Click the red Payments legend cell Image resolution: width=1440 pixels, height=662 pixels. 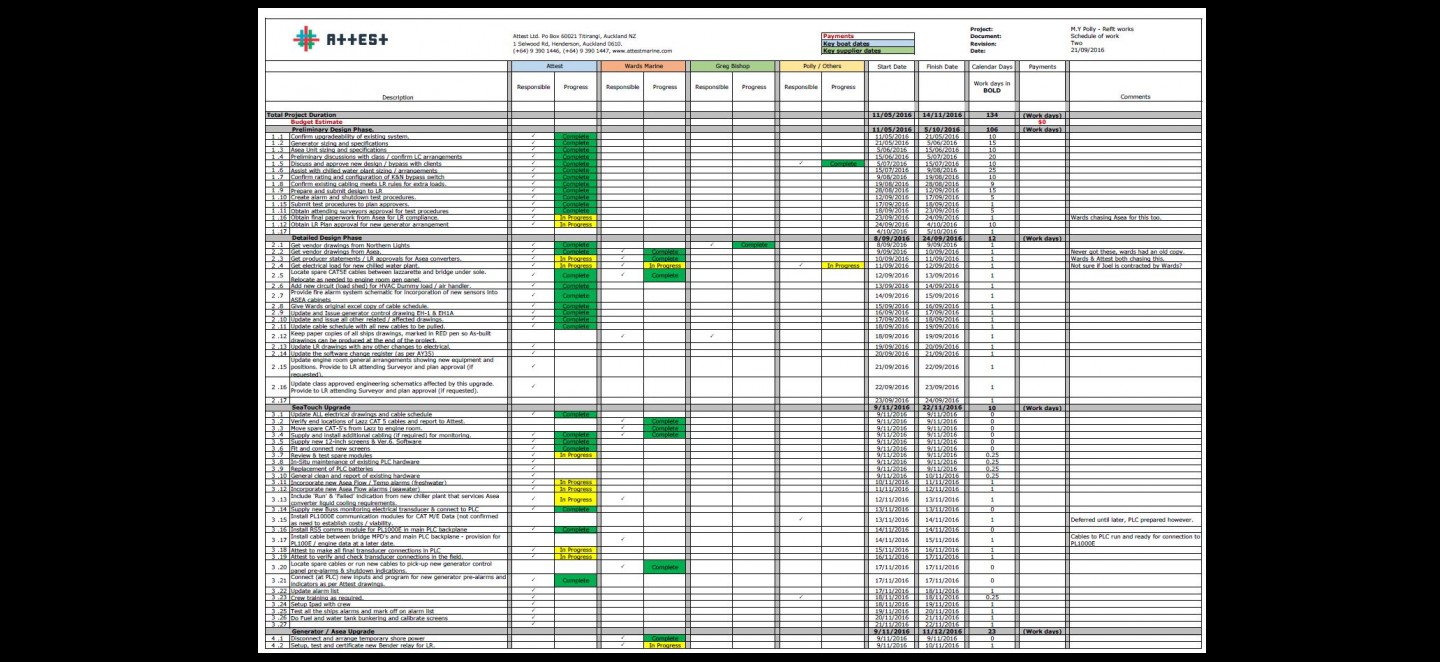pos(867,36)
